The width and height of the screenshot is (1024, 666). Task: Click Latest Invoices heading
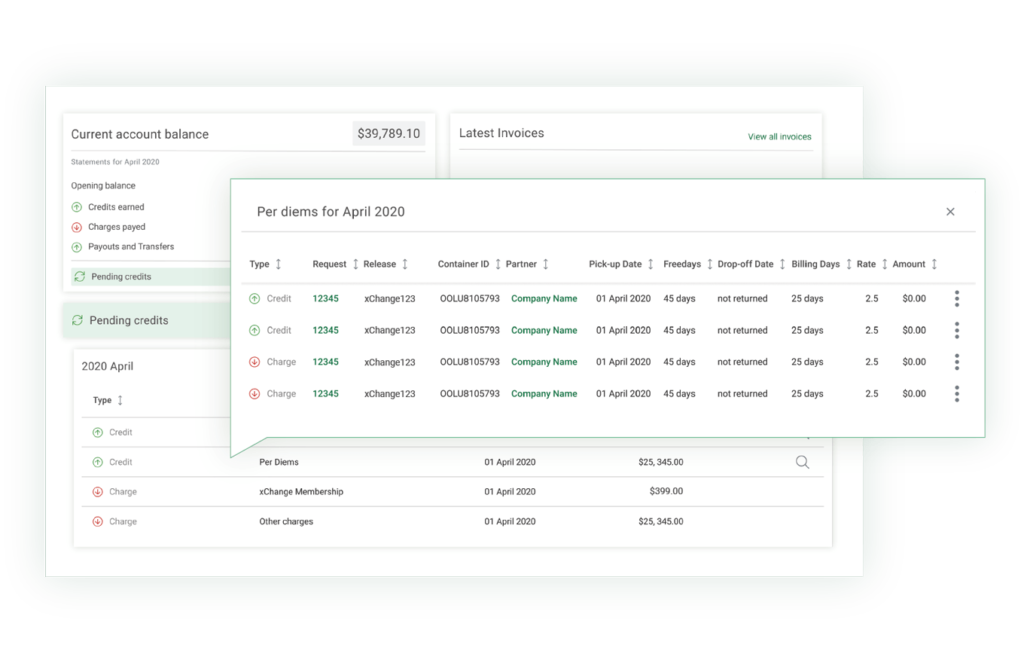pos(502,133)
